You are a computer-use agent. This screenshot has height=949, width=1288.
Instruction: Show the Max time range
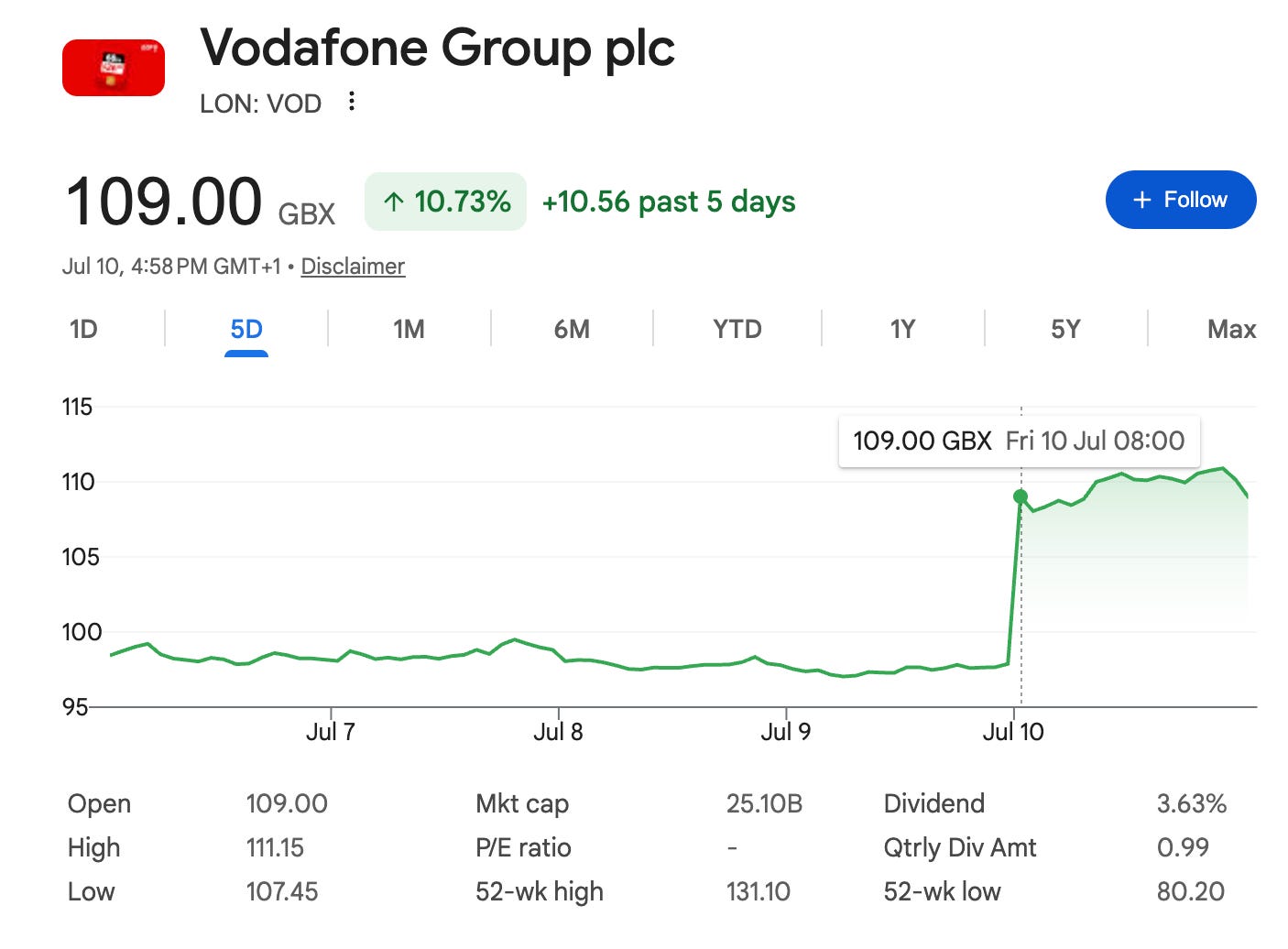click(1231, 329)
